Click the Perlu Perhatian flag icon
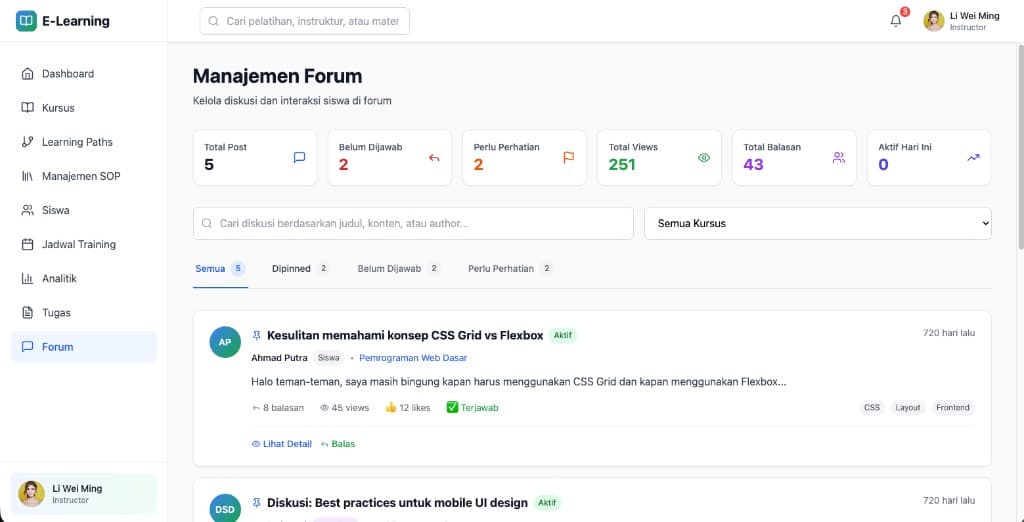The height and width of the screenshot is (522, 1024). (568, 157)
